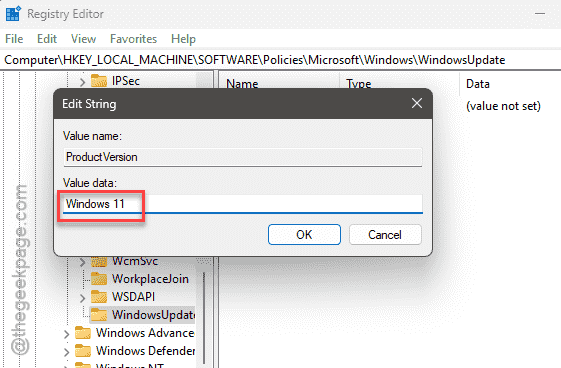Click the IPSec folder icon
Screen dimensions: 561x368
coord(99,81)
